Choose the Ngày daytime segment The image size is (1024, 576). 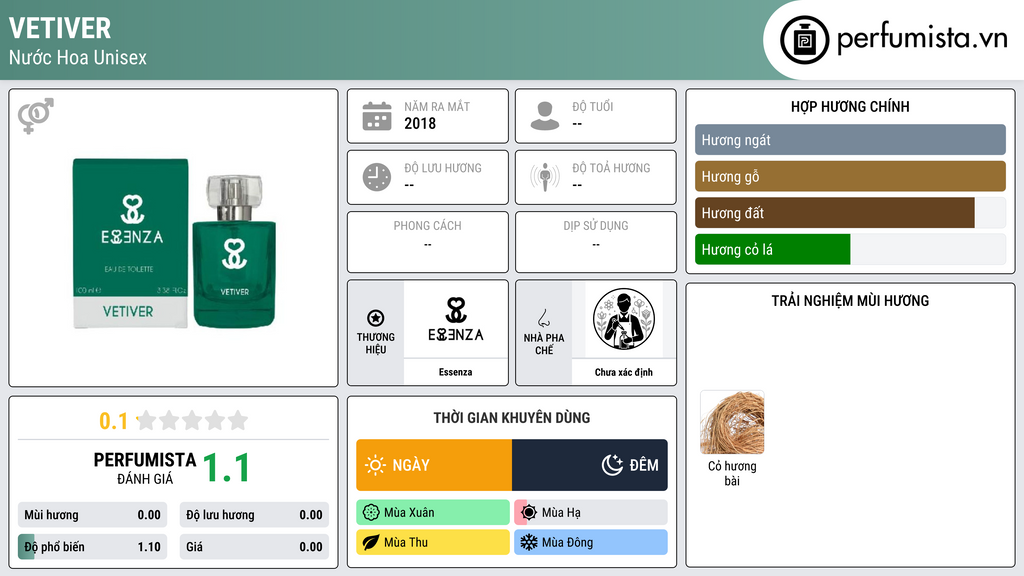434,465
